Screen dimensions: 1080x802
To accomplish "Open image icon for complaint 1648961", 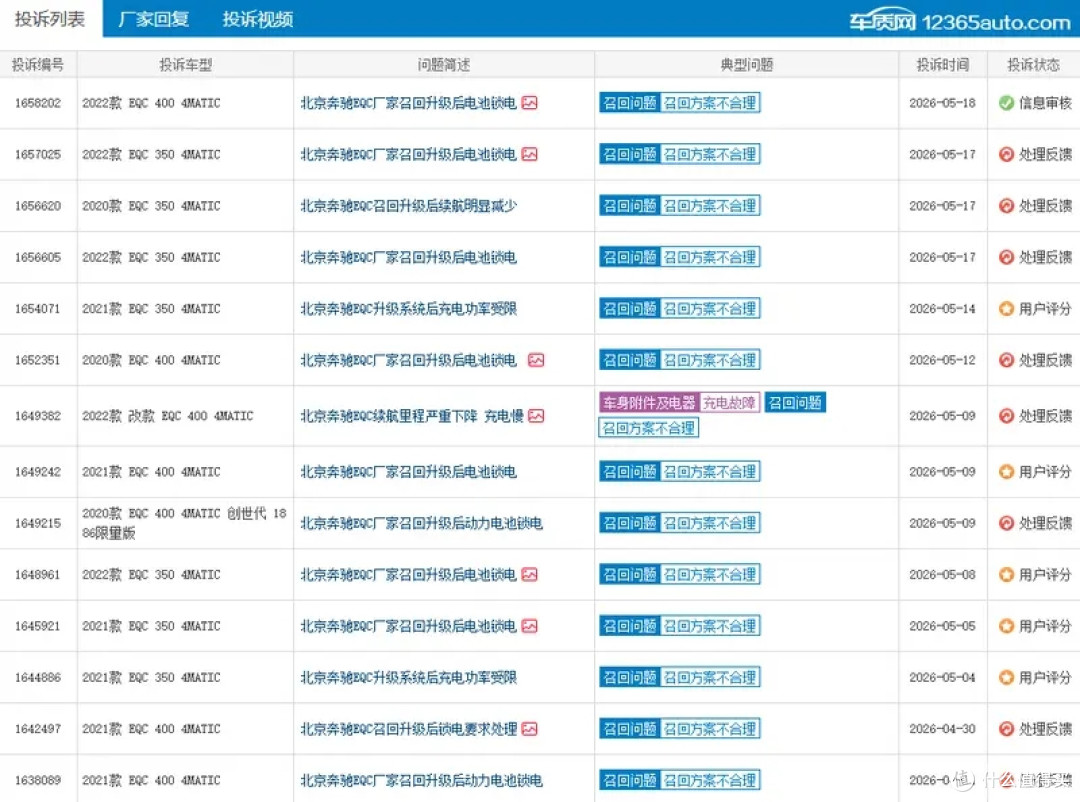I will (x=529, y=574).
